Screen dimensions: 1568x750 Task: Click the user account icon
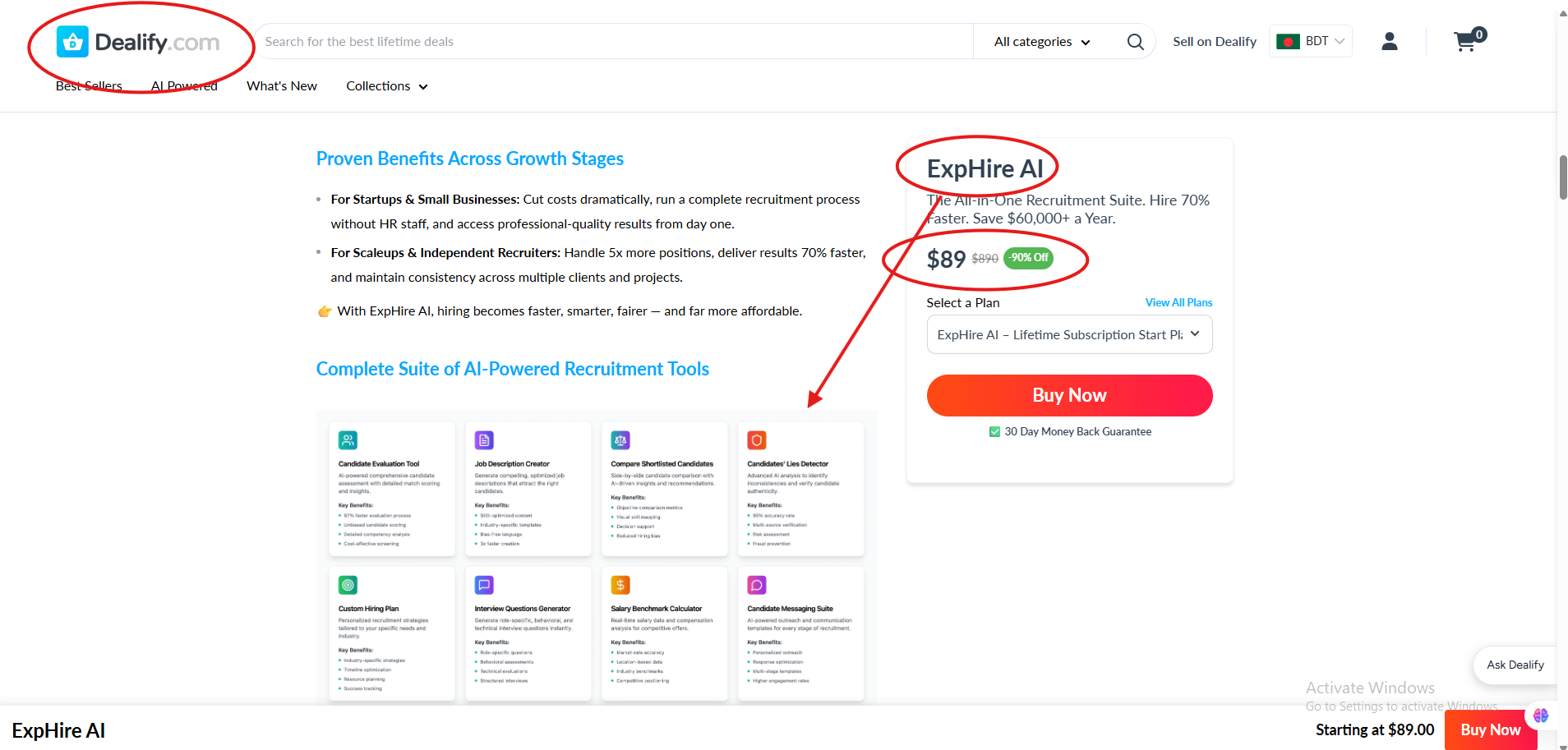[1389, 41]
